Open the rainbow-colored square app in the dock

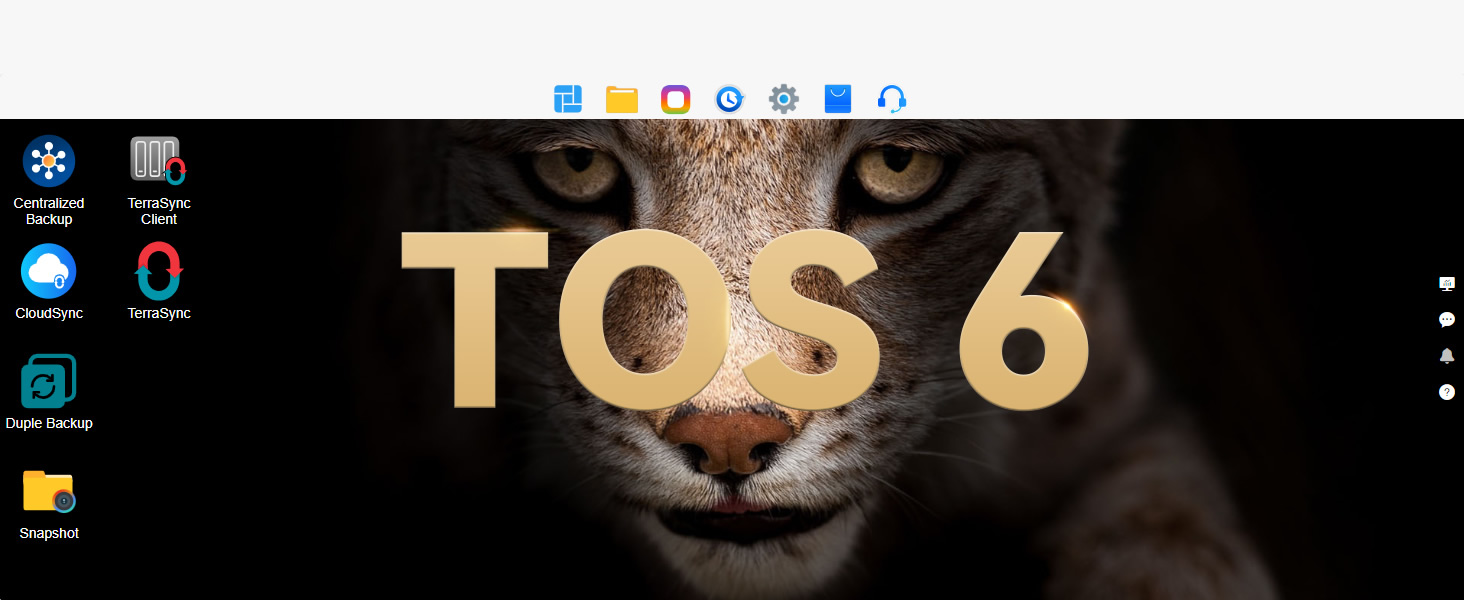676,99
